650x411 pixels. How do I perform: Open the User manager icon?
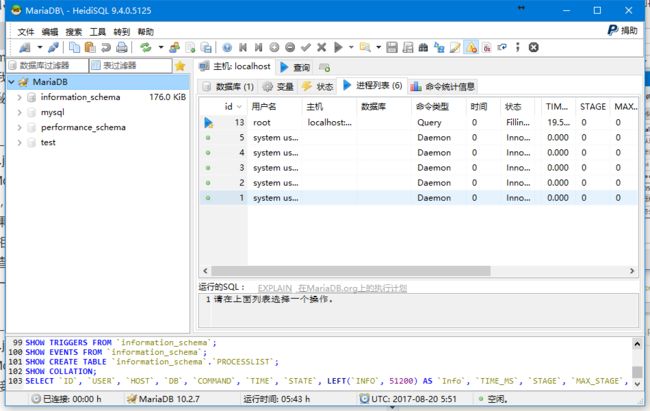(175, 47)
